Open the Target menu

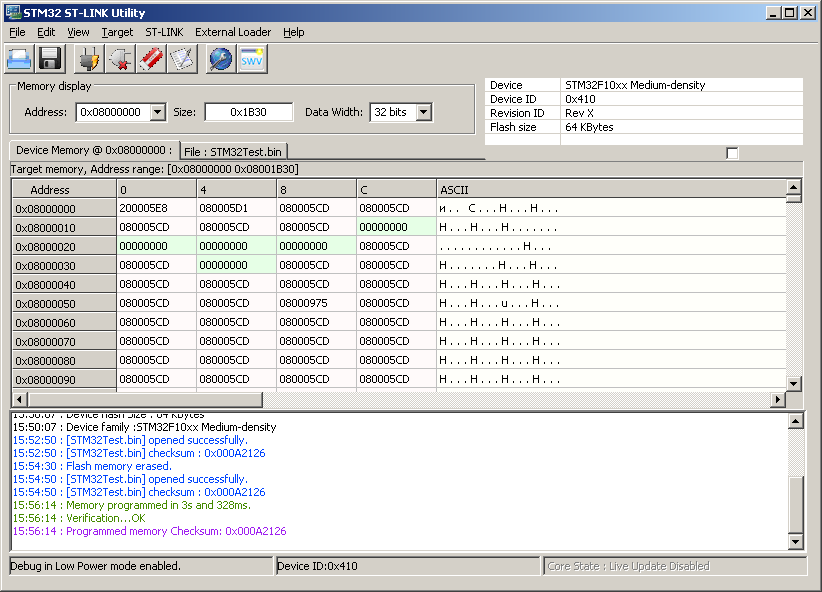click(x=117, y=32)
